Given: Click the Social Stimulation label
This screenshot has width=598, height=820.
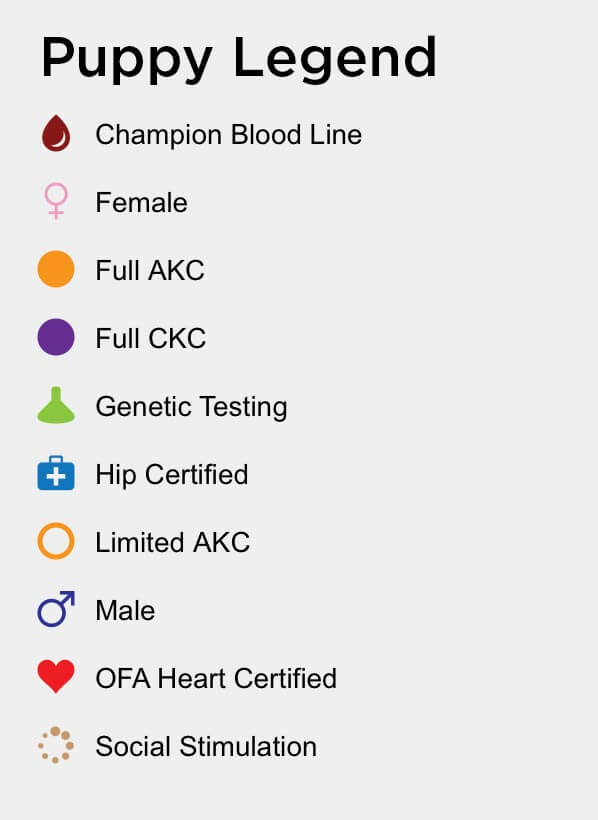Looking at the screenshot, I should [206, 746].
